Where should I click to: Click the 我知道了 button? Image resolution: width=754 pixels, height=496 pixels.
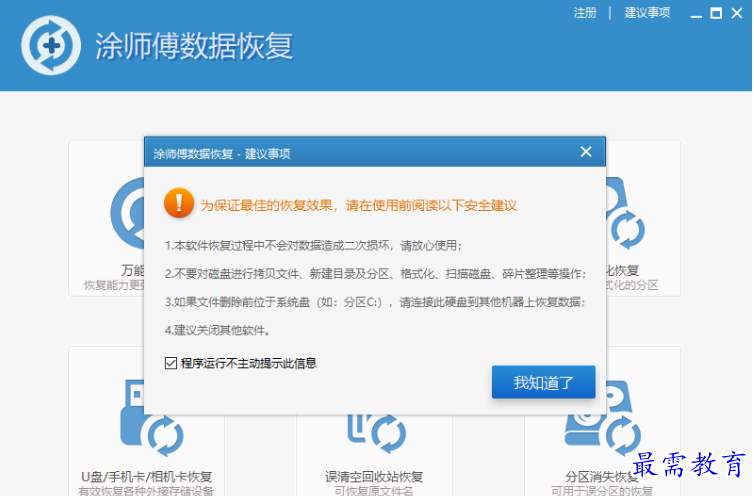pyautogui.click(x=543, y=382)
